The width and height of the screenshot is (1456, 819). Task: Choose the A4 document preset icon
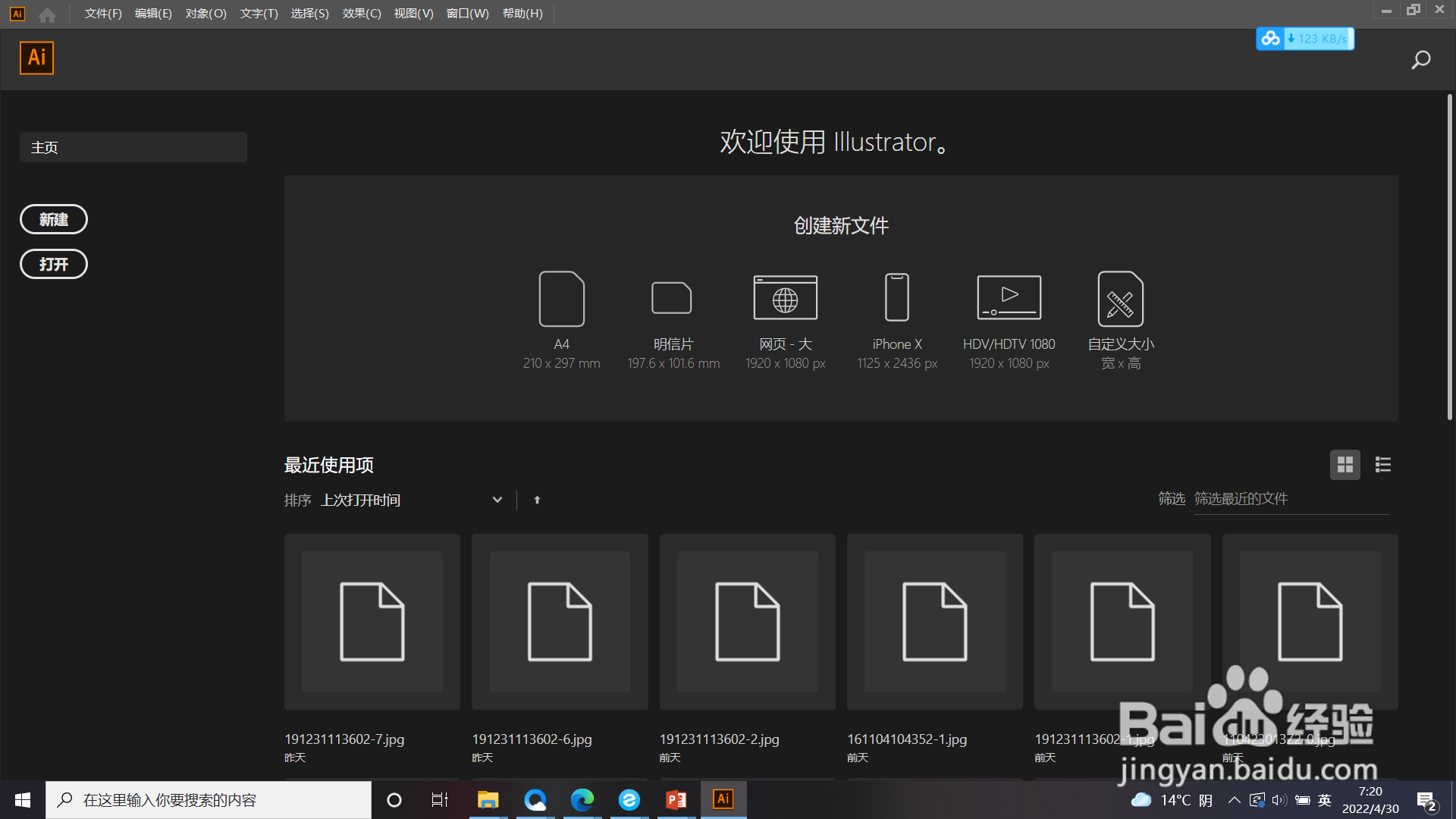tap(561, 299)
